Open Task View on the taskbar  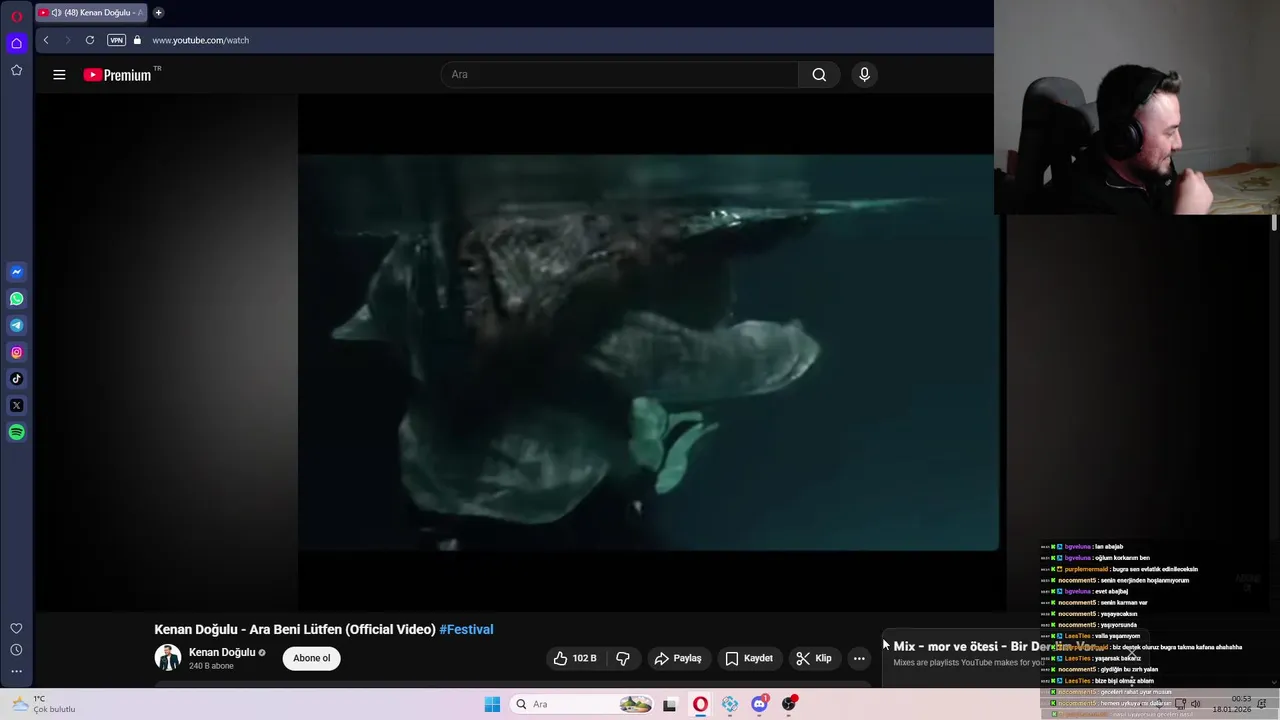670,704
